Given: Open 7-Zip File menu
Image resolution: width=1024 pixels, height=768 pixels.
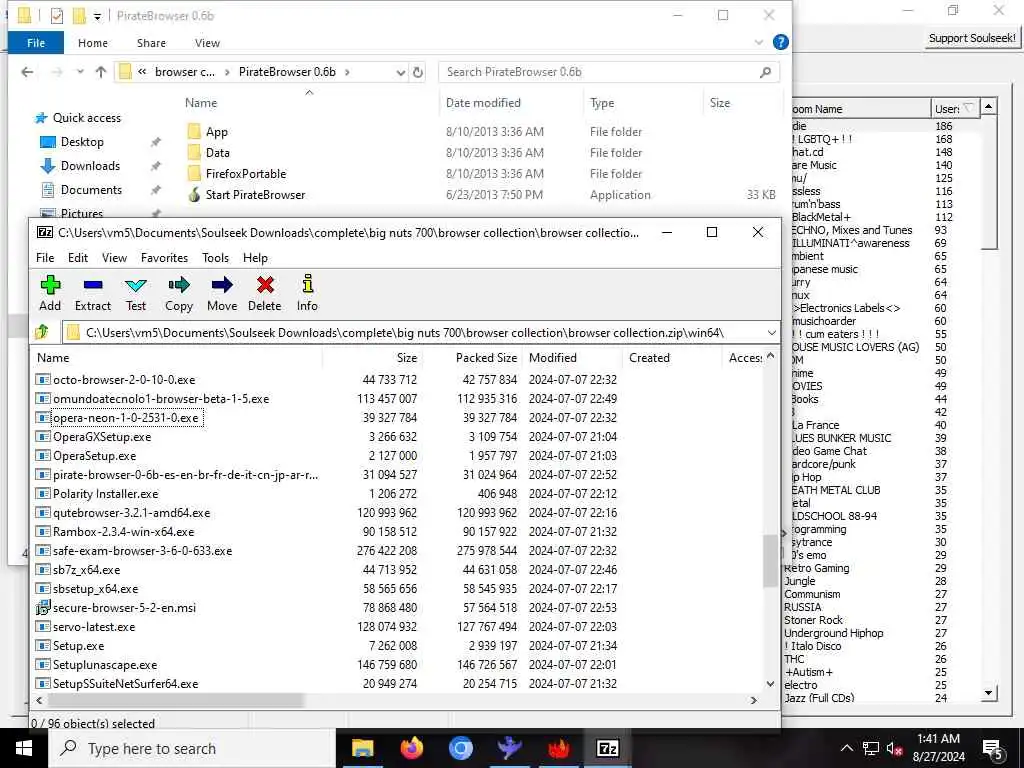Looking at the screenshot, I should pyautogui.click(x=45, y=258).
